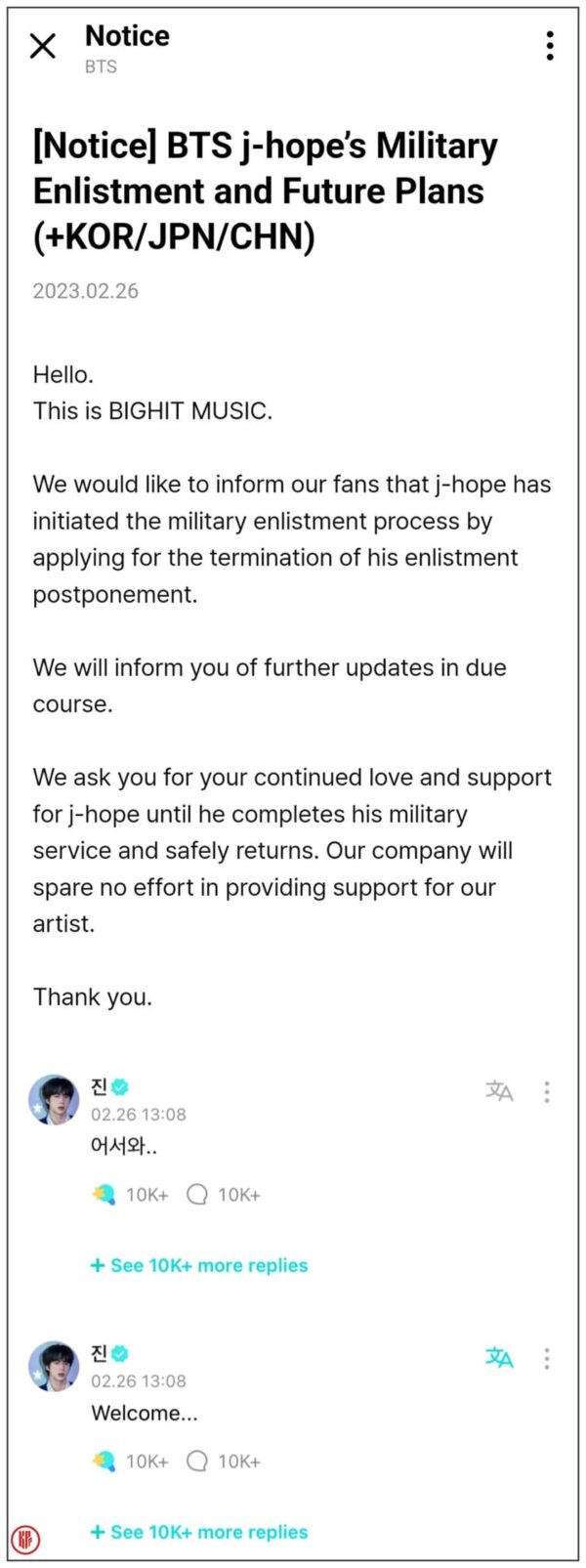Screen dimensions: 586x1568
Task: Expand See 10K+ more replies under Welcome comment
Action: point(199,1532)
